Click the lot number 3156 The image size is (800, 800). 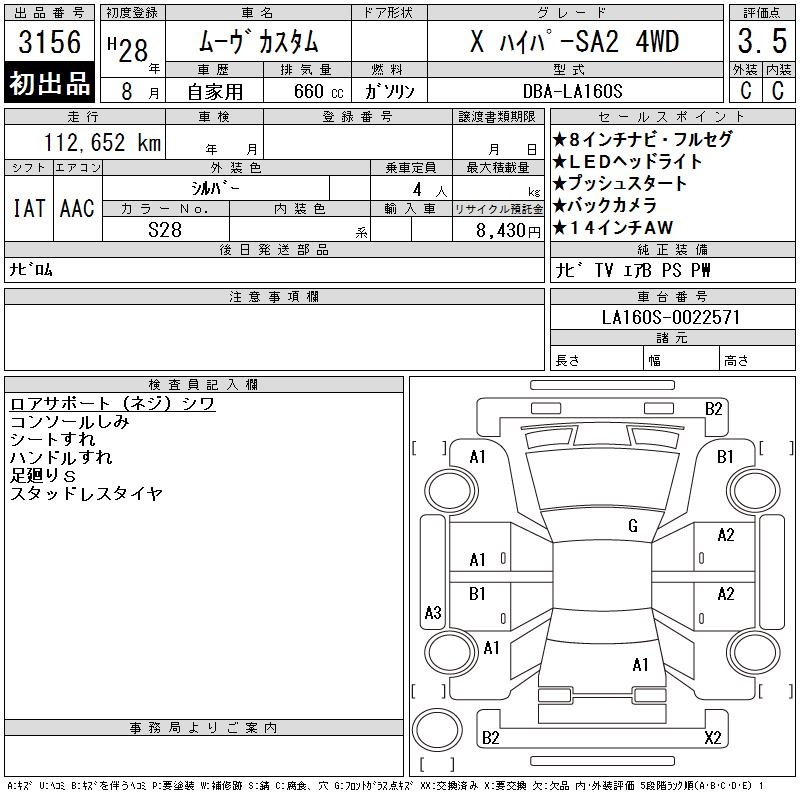[x=49, y=41]
